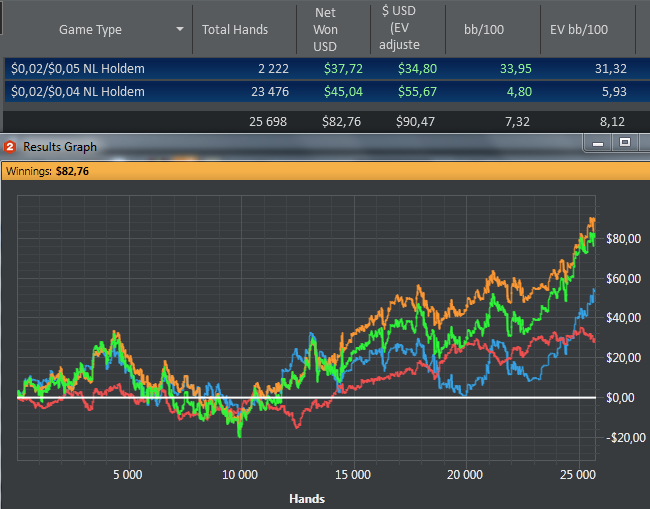Click the Hands axis title
The height and width of the screenshot is (509, 650).
click(x=307, y=499)
